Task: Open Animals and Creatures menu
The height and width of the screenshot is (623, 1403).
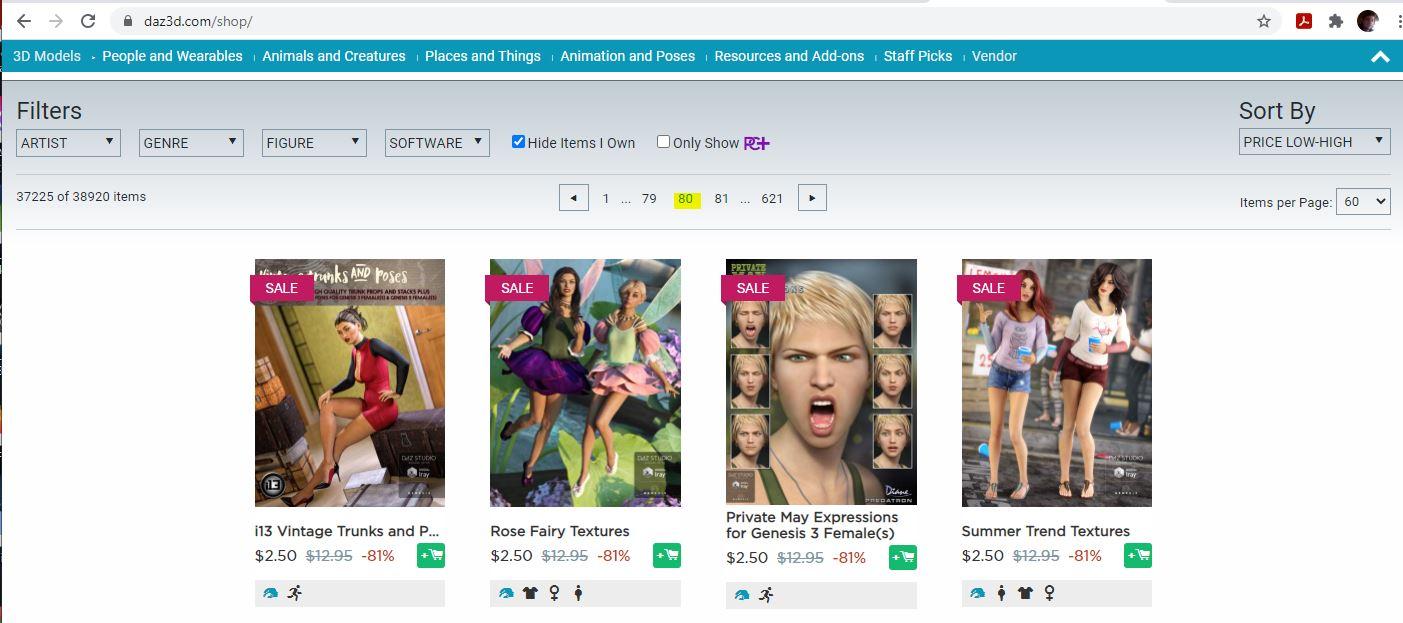Action: click(334, 56)
